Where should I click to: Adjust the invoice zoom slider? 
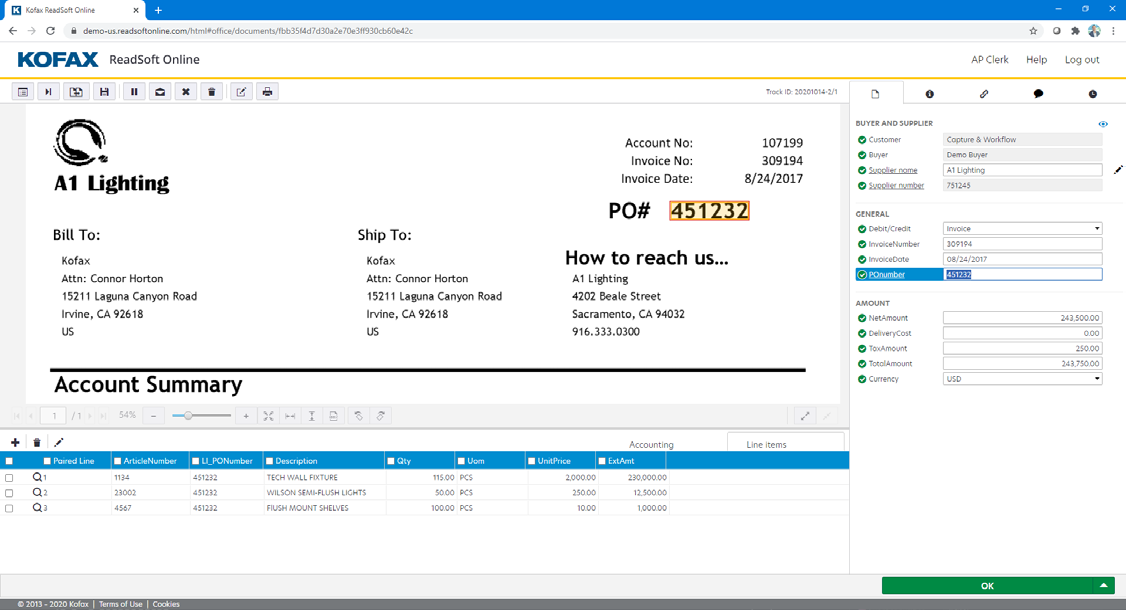click(x=188, y=416)
